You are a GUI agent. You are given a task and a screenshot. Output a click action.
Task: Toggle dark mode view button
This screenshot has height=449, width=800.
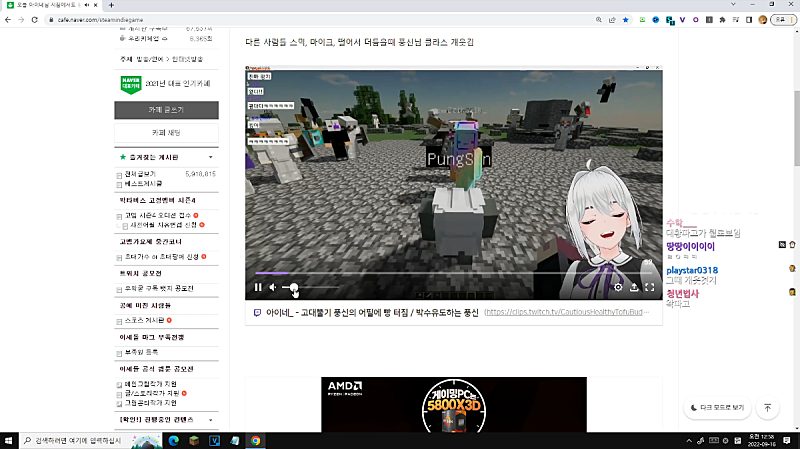coord(717,407)
